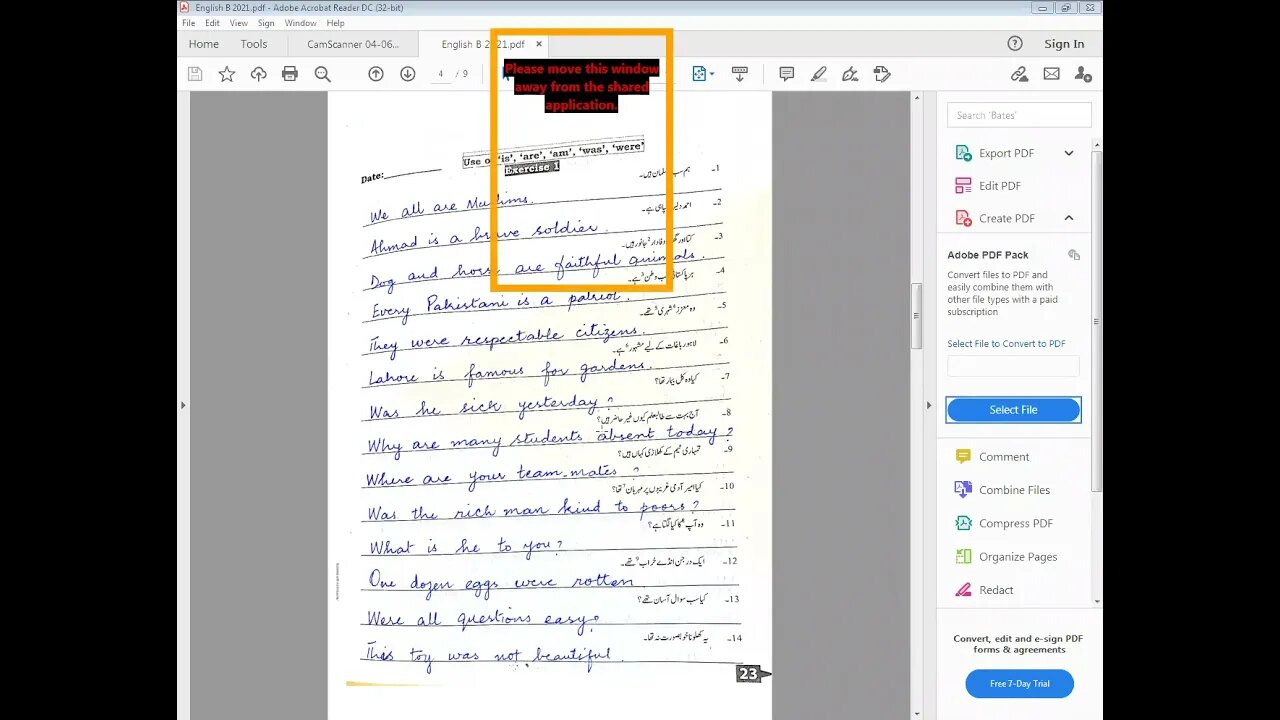Click the stamp tool icon
This screenshot has width=1280, height=720.
[x=882, y=74]
